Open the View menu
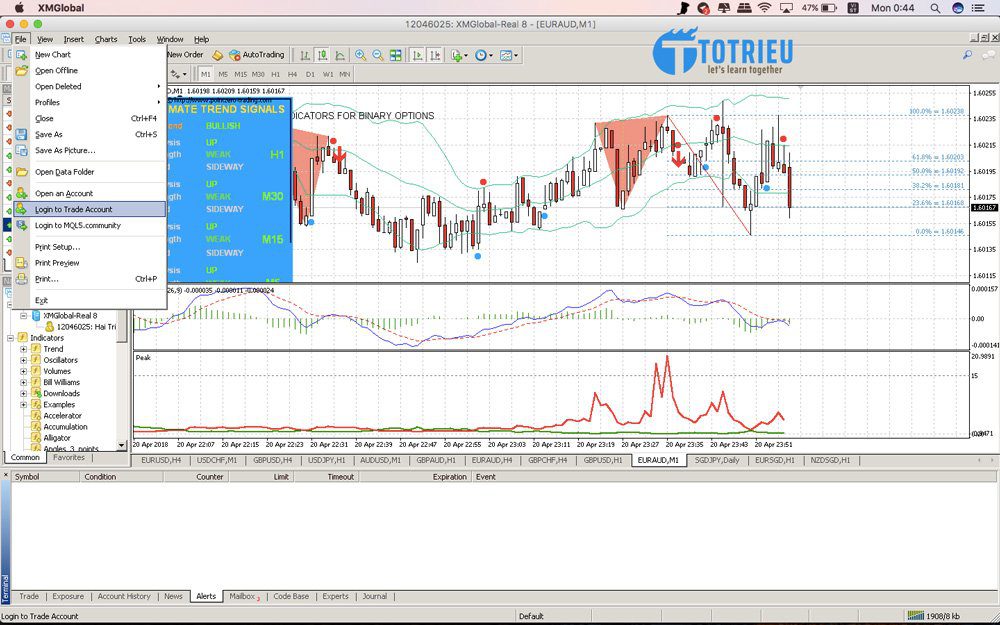The width and height of the screenshot is (1000, 625). coord(45,39)
